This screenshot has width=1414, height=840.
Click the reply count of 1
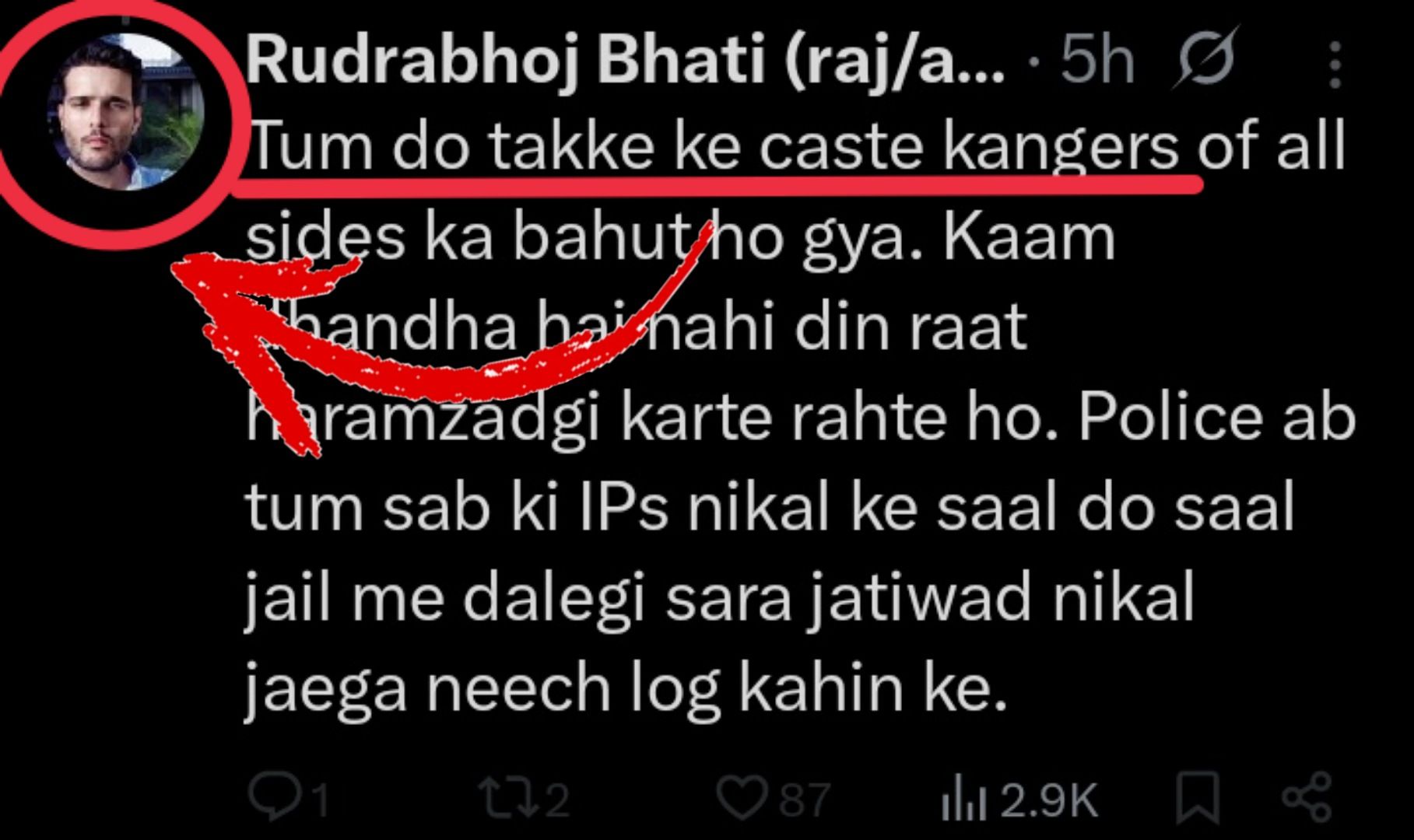318,800
